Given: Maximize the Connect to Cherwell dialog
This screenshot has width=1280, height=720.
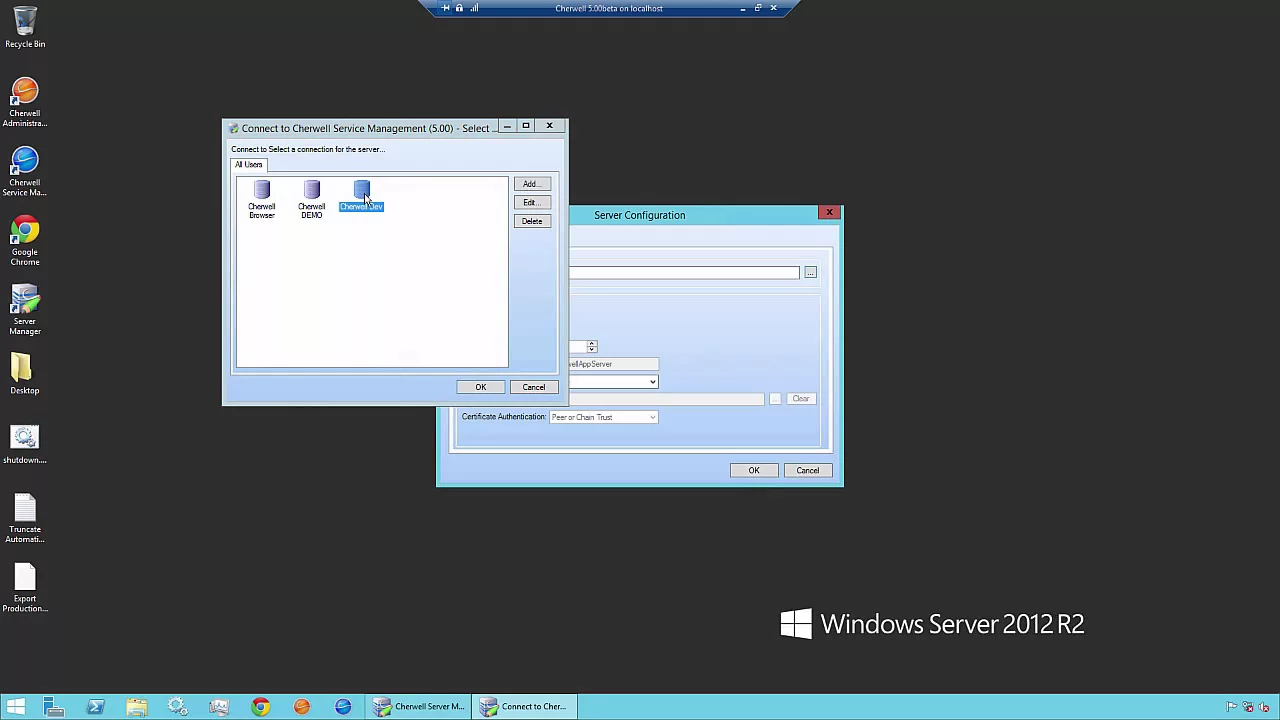Looking at the screenshot, I should [x=525, y=126].
